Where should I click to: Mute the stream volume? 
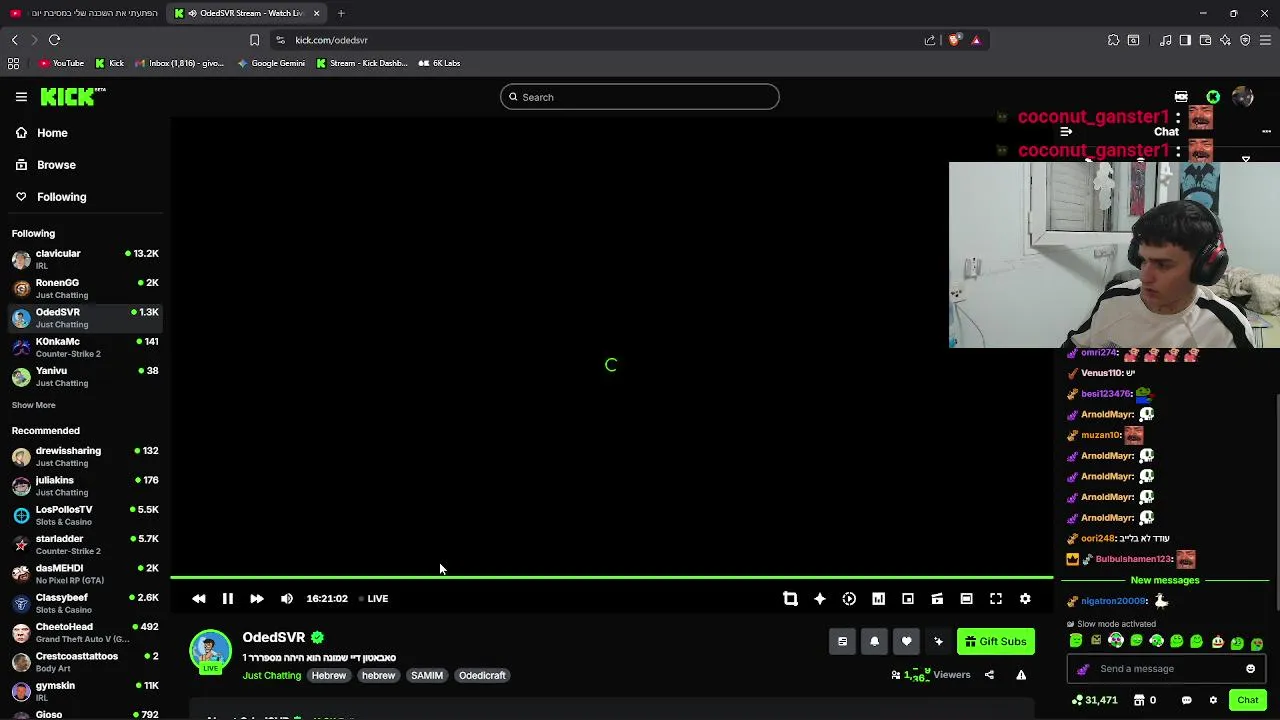(x=287, y=599)
